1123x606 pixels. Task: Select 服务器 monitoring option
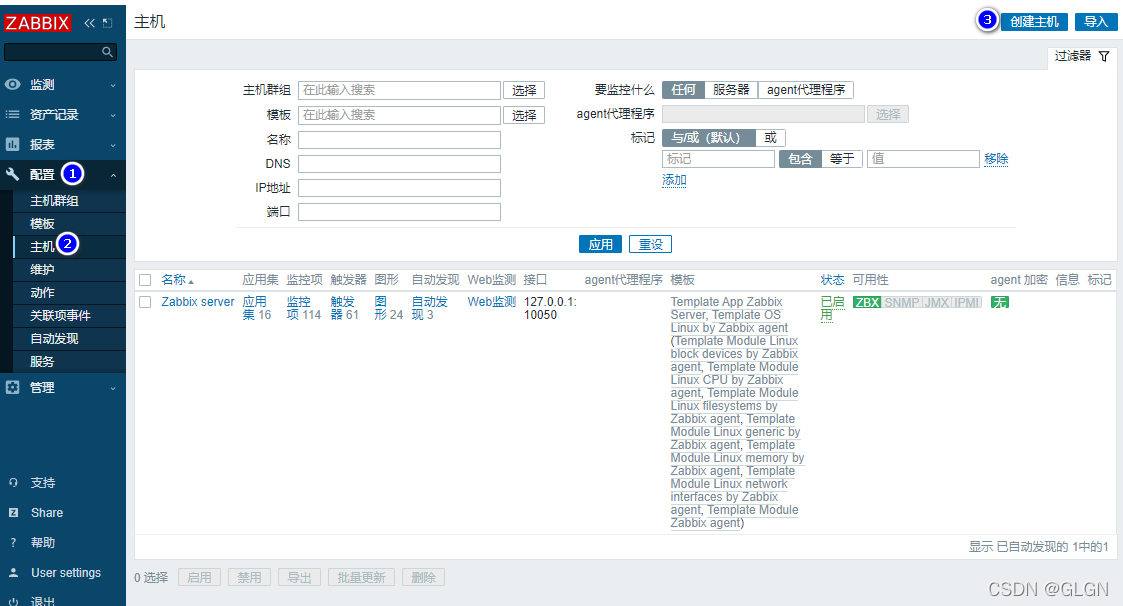click(731, 90)
